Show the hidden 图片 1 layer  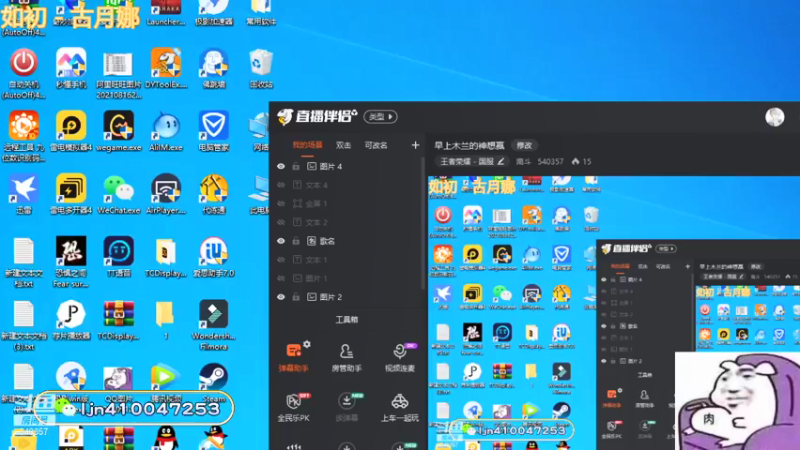pos(281,278)
